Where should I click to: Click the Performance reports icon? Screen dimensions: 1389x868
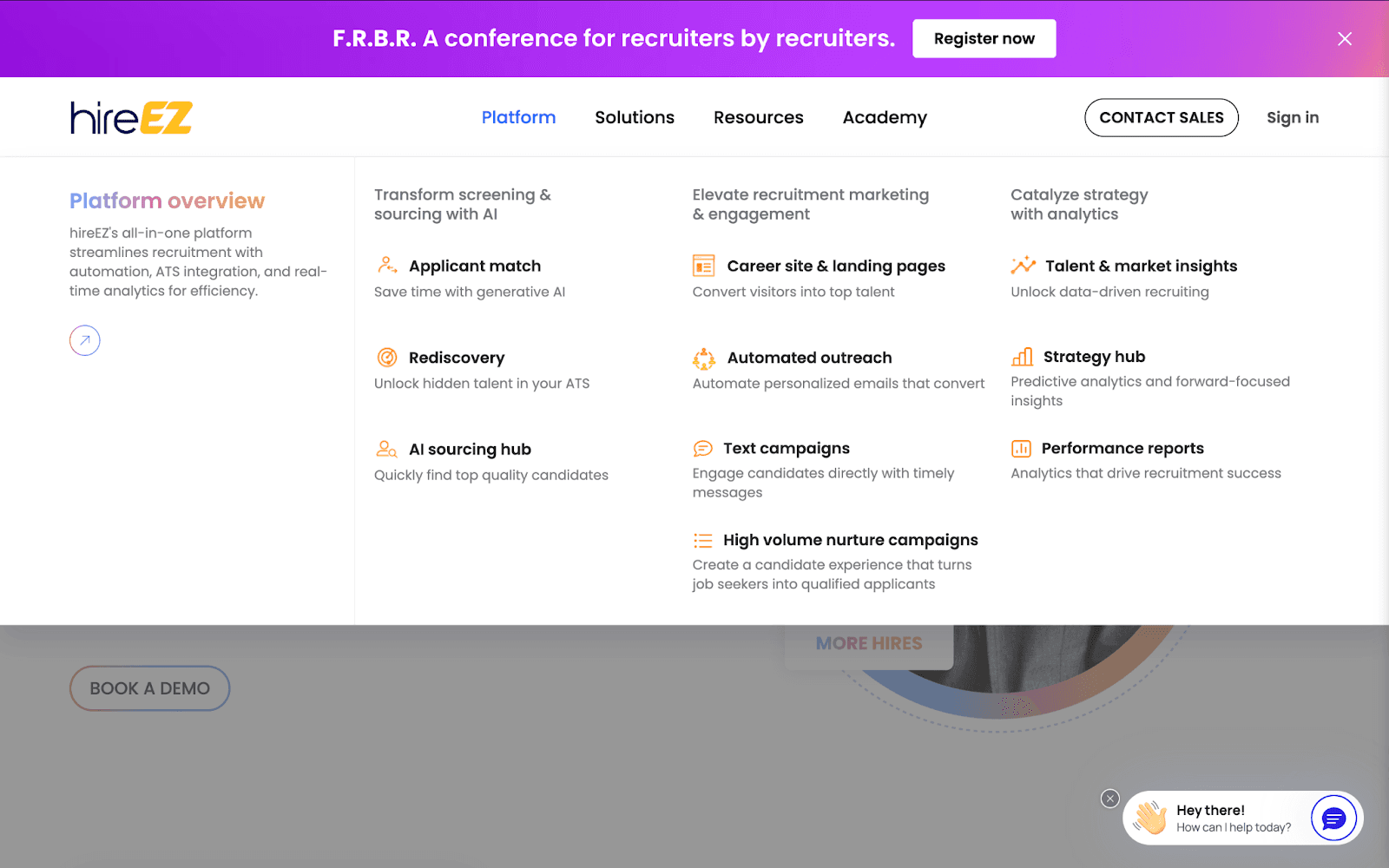point(1021,449)
